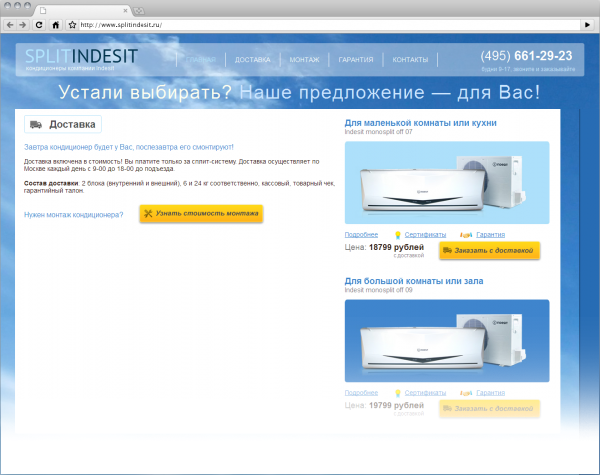This screenshot has width=600, height=475.
Task: Open the КОНТАКТЫ menu item
Action: (x=410, y=60)
